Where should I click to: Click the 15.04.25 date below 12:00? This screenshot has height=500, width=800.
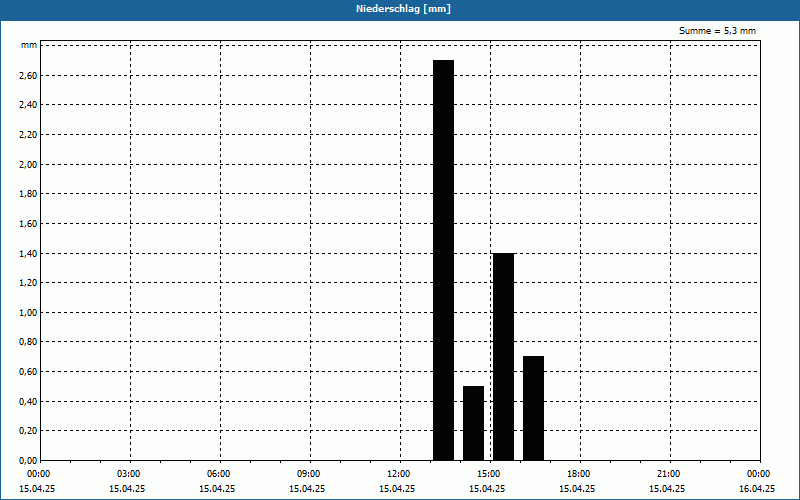(397, 489)
